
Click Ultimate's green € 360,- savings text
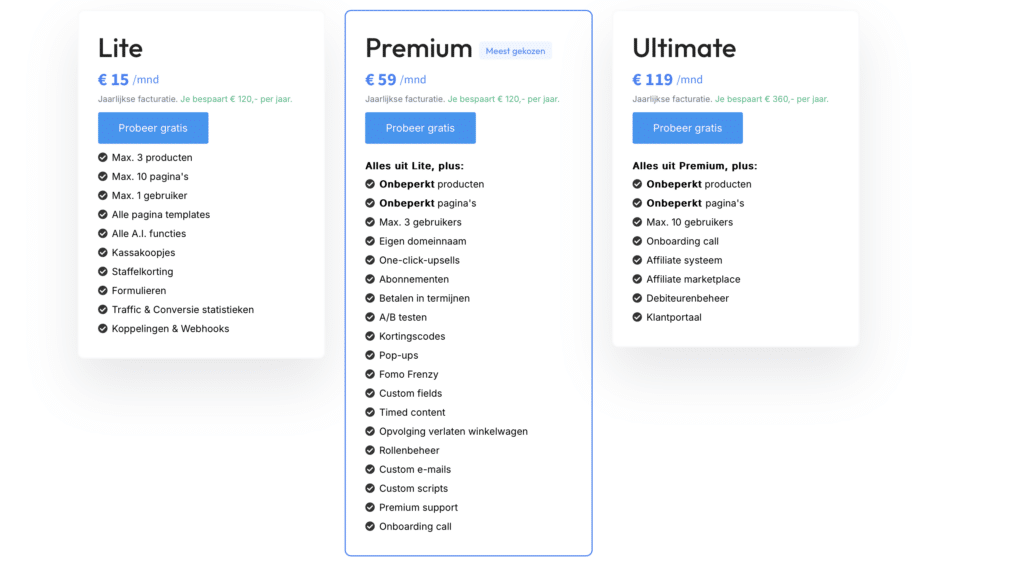click(772, 99)
